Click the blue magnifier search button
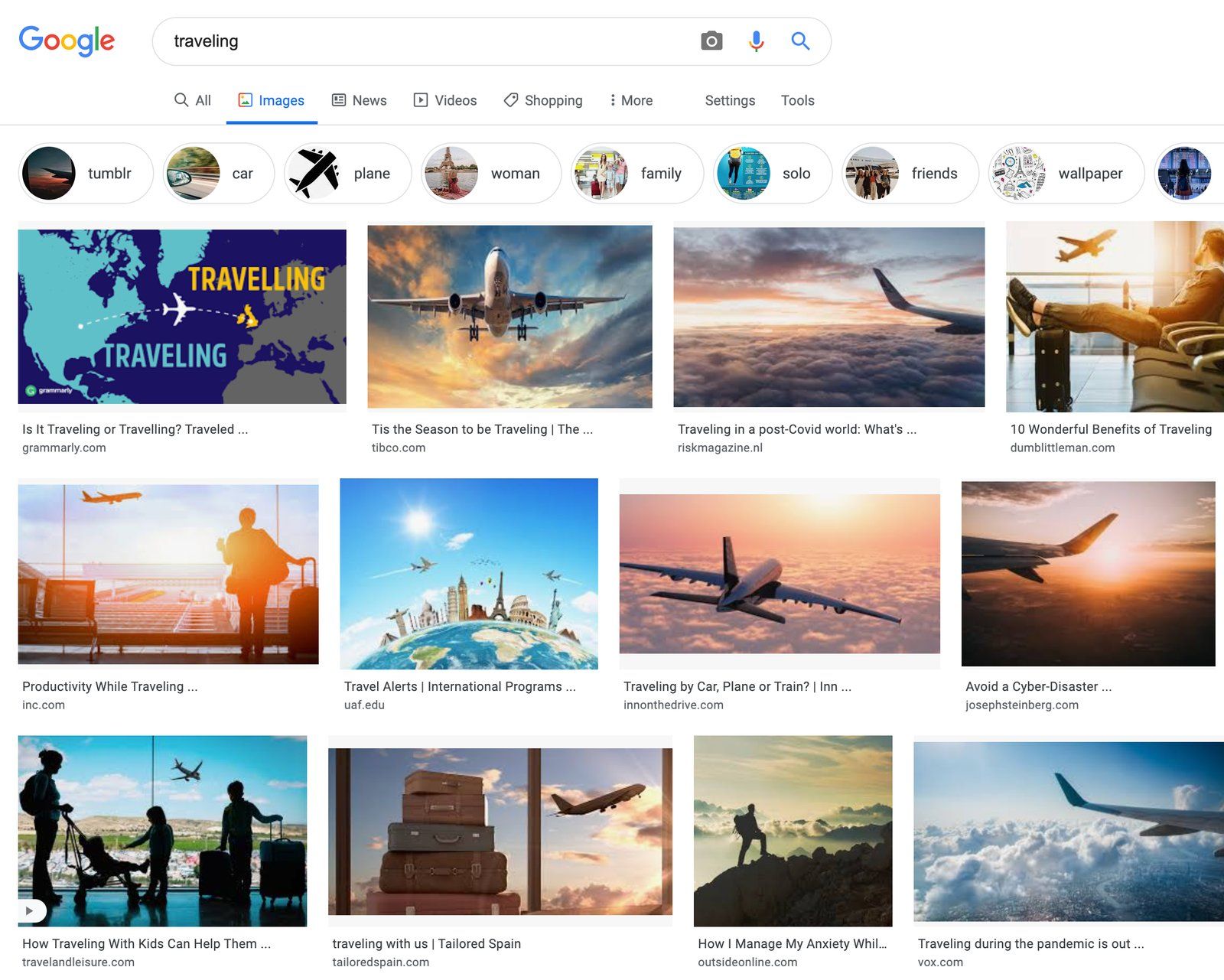 (x=800, y=41)
